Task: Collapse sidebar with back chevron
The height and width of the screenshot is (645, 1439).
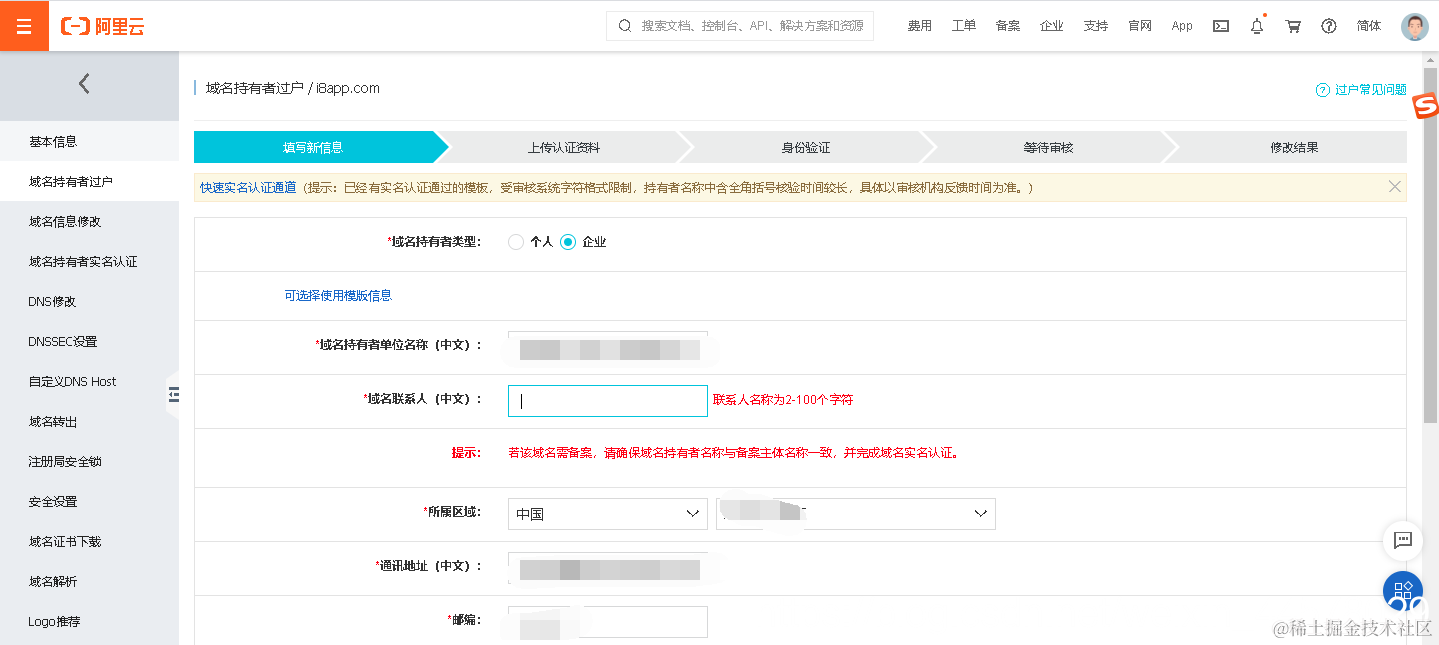Action: tap(84, 84)
